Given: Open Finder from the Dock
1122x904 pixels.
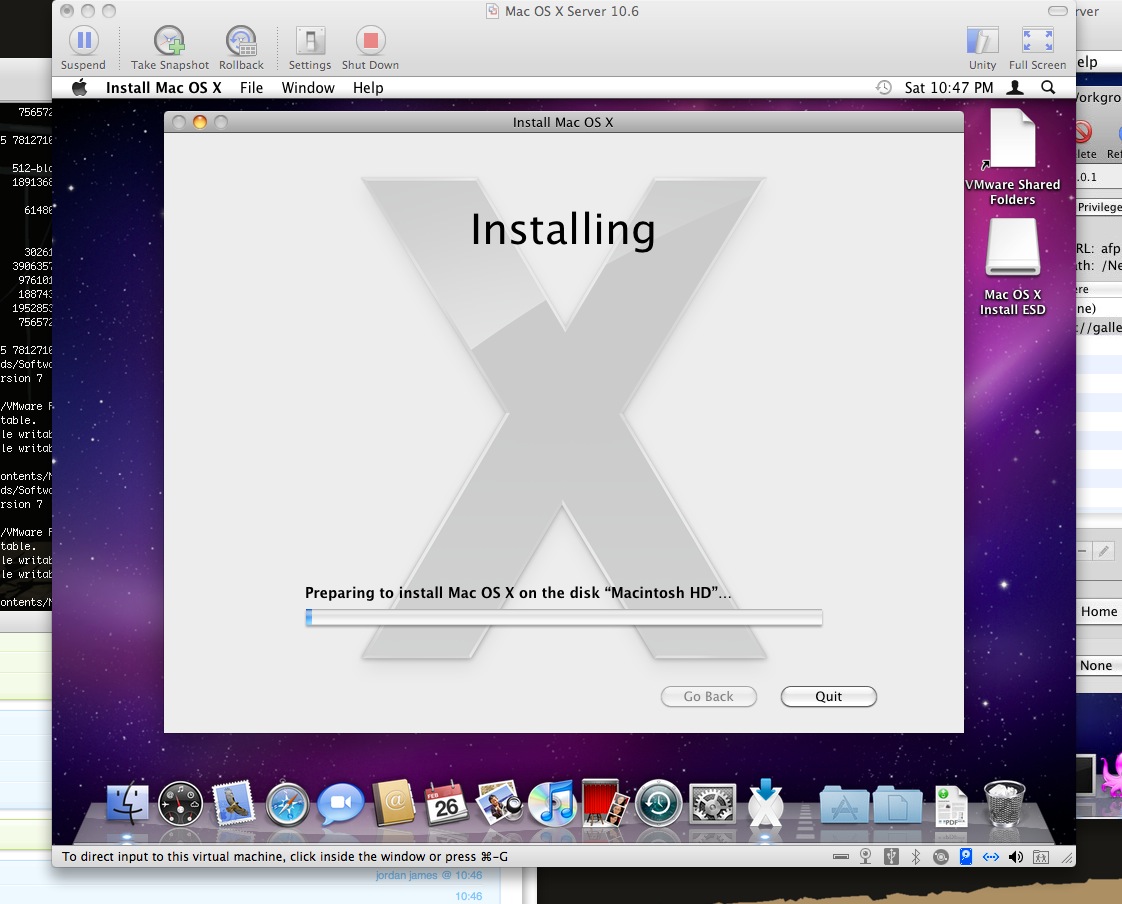Looking at the screenshot, I should (128, 804).
